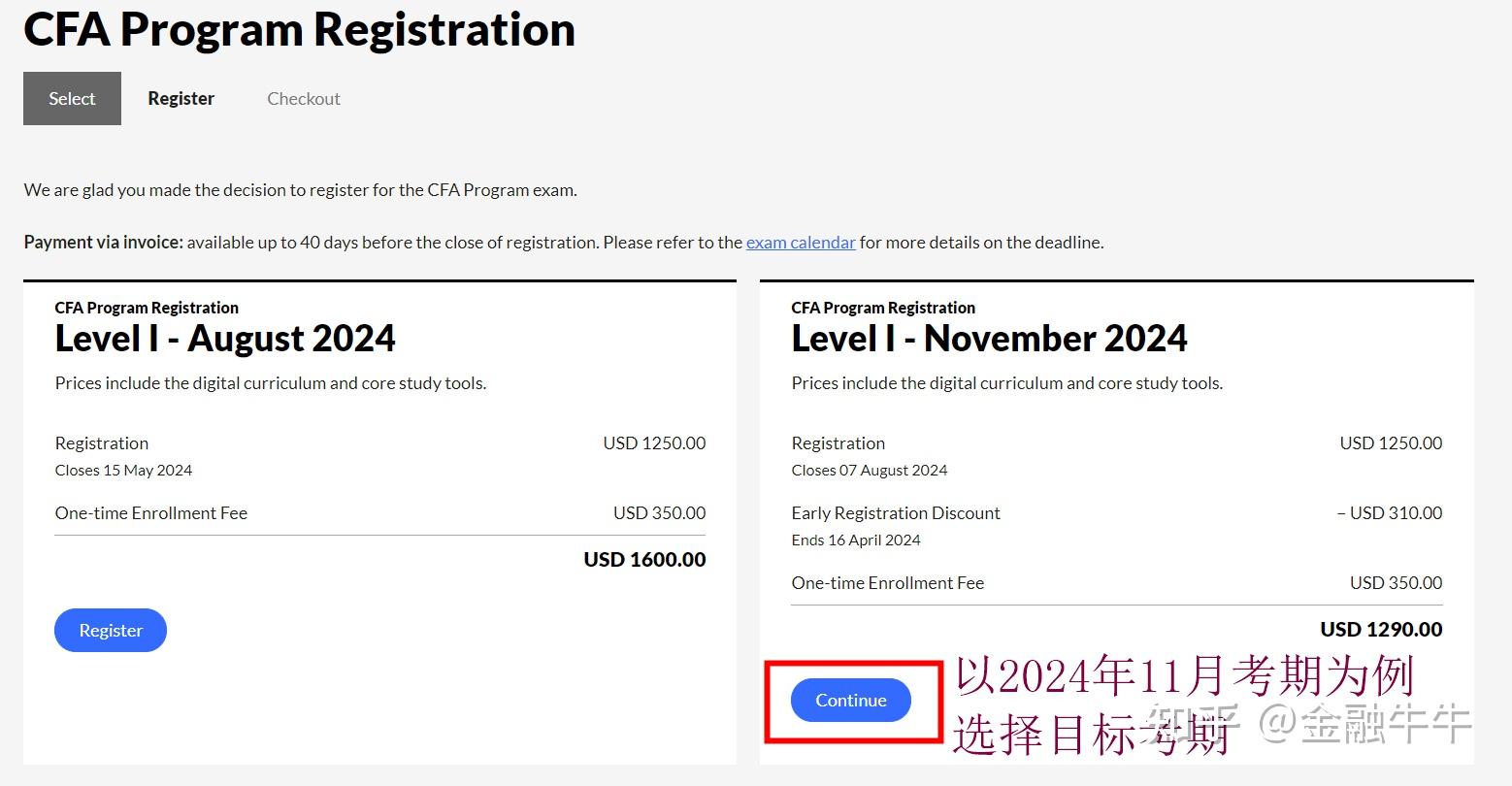This screenshot has height=786, width=1512.
Task: Click the One-time Enrollment Fee in November card
Action: tap(887, 582)
